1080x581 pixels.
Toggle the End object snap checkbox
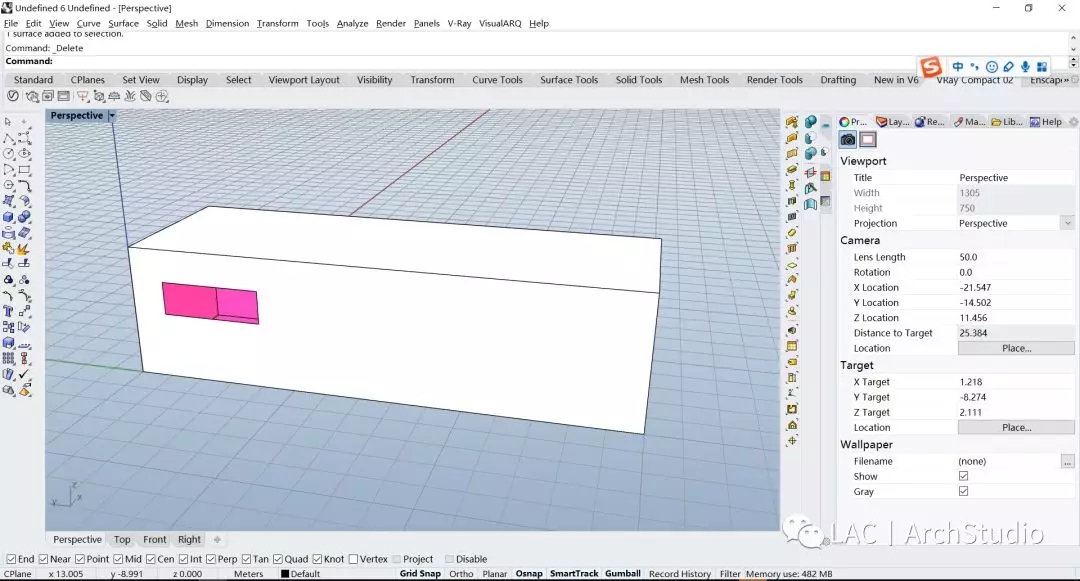(11, 559)
